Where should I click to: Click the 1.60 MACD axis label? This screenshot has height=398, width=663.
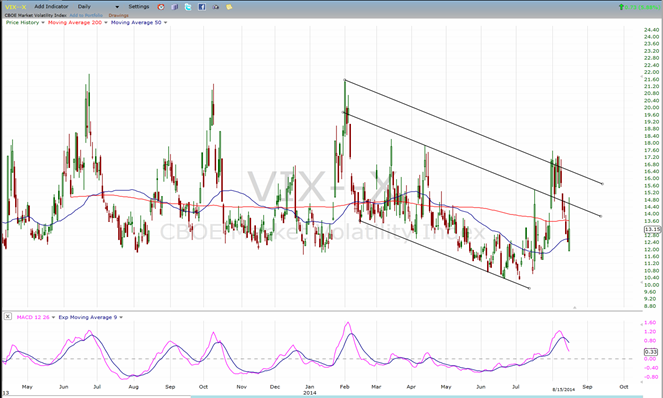(x=650, y=323)
